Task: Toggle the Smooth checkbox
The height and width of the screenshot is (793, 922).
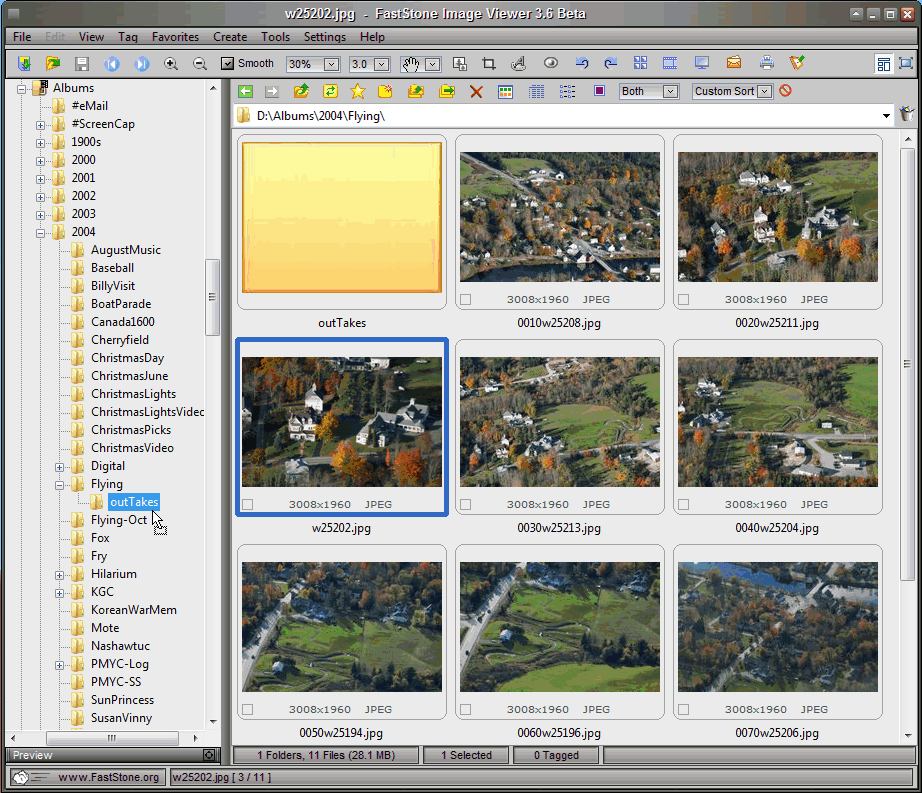Action: (x=228, y=63)
